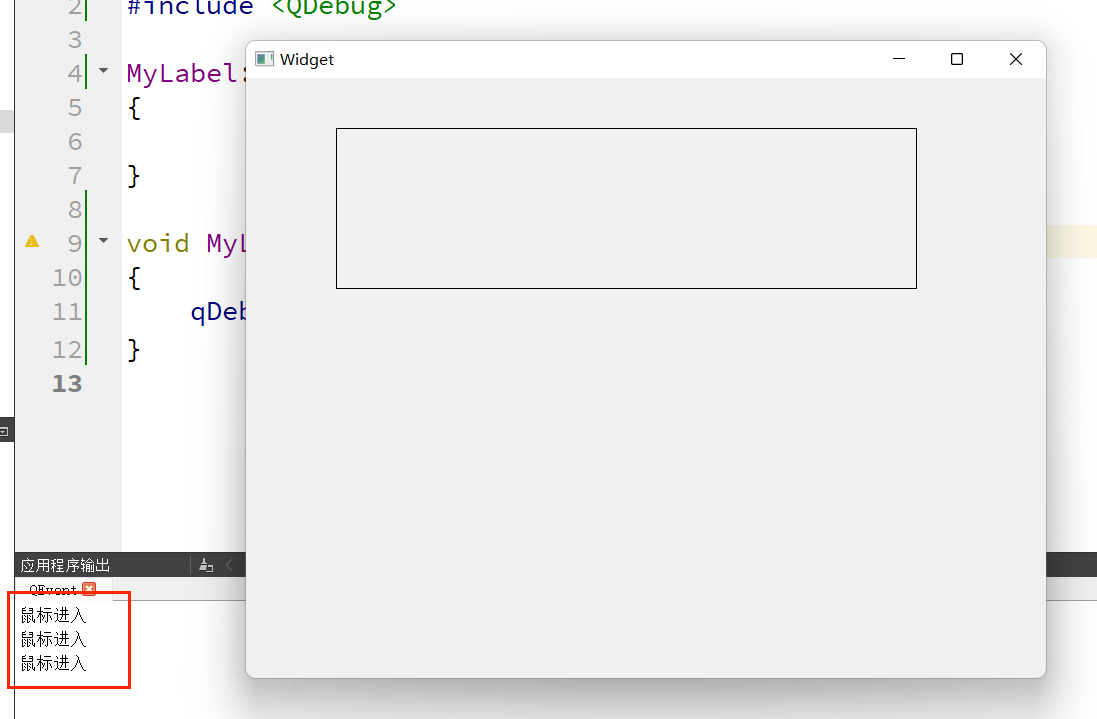Click the <QDebug> include text
The image size is (1097, 719).
[334, 8]
